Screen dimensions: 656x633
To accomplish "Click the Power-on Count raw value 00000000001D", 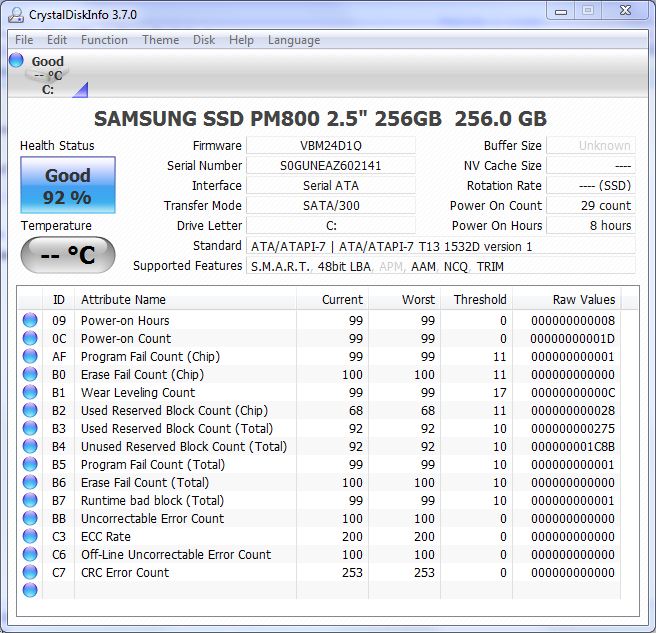I will point(573,338).
